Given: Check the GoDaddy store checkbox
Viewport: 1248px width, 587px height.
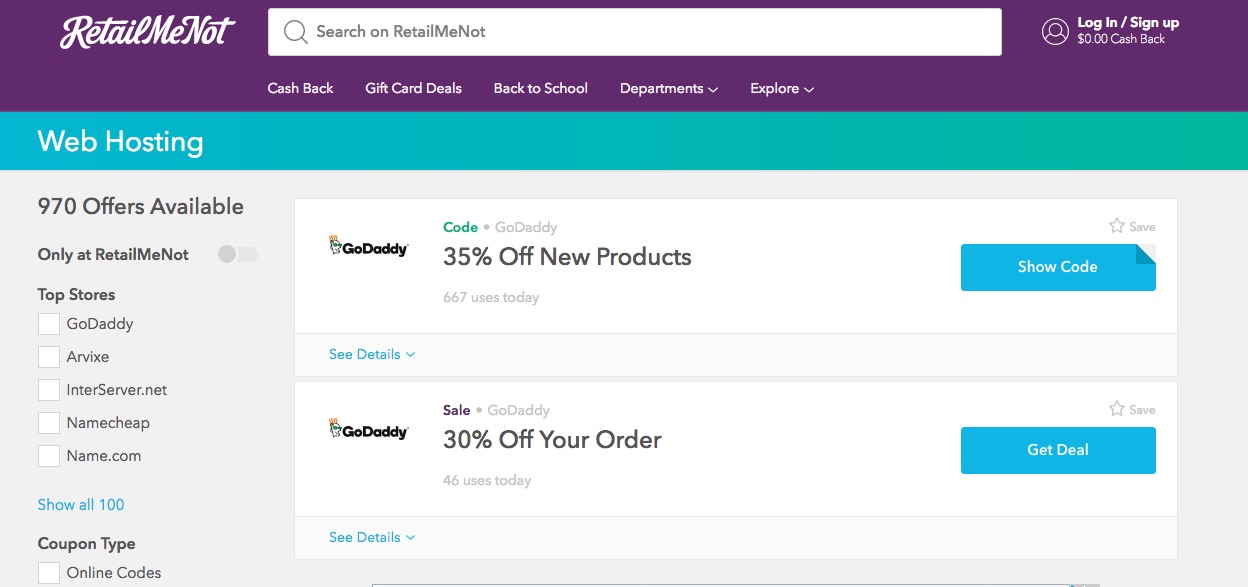Looking at the screenshot, I should (x=49, y=324).
